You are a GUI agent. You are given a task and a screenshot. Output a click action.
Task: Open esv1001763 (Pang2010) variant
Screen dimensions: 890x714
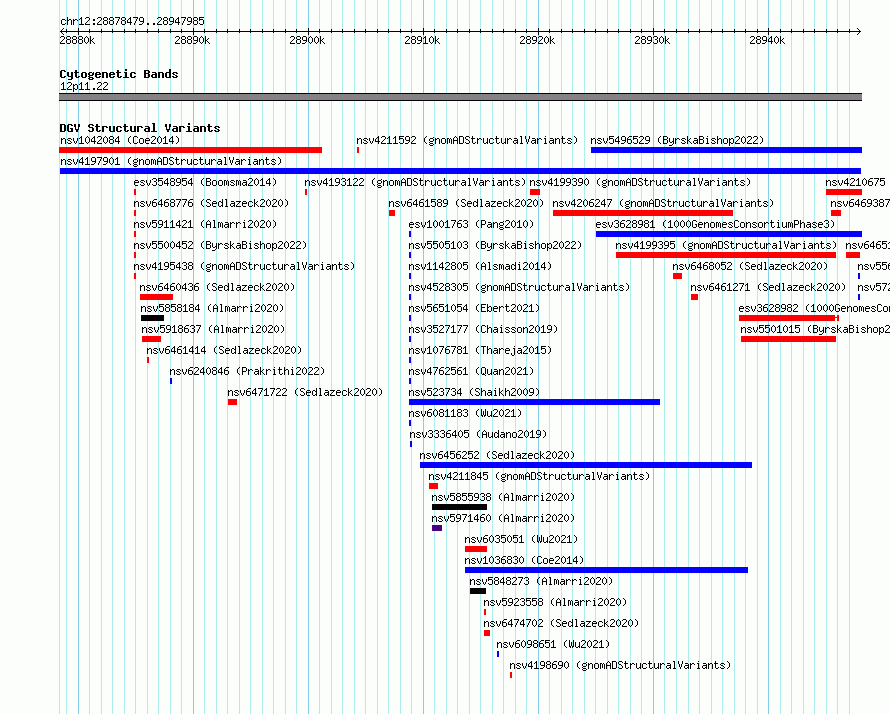coord(471,224)
